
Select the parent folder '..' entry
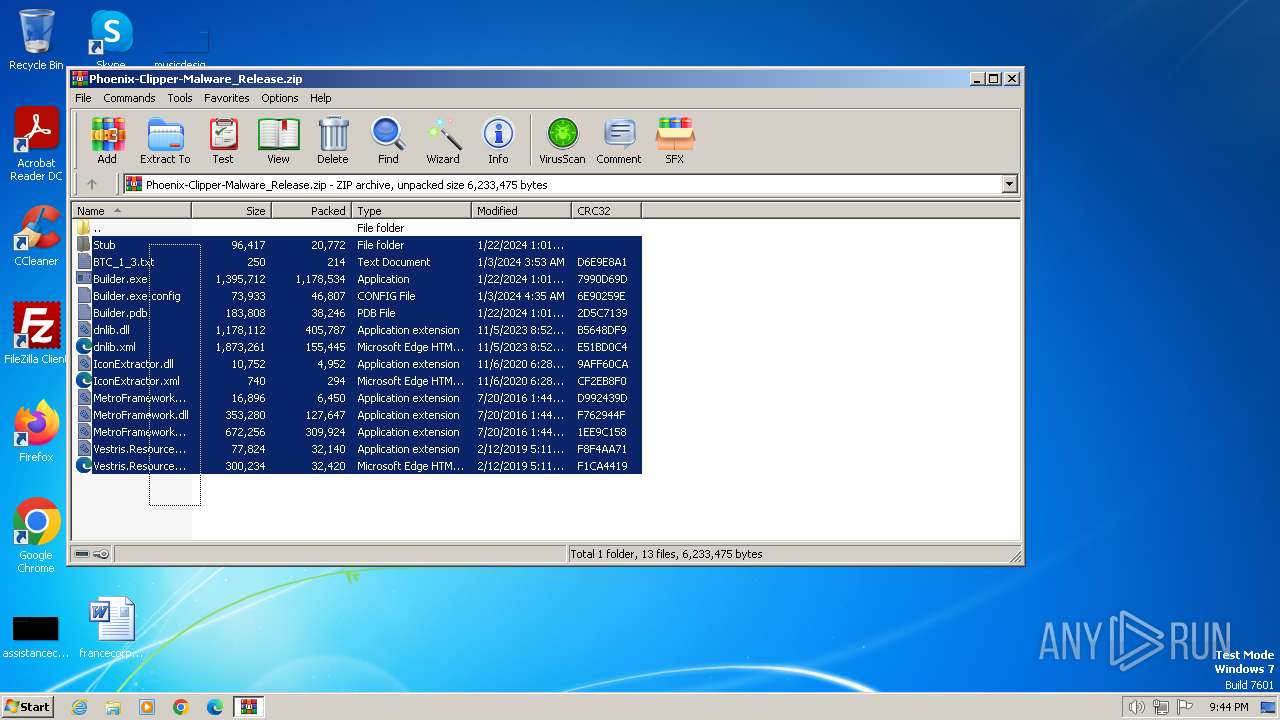(358, 228)
